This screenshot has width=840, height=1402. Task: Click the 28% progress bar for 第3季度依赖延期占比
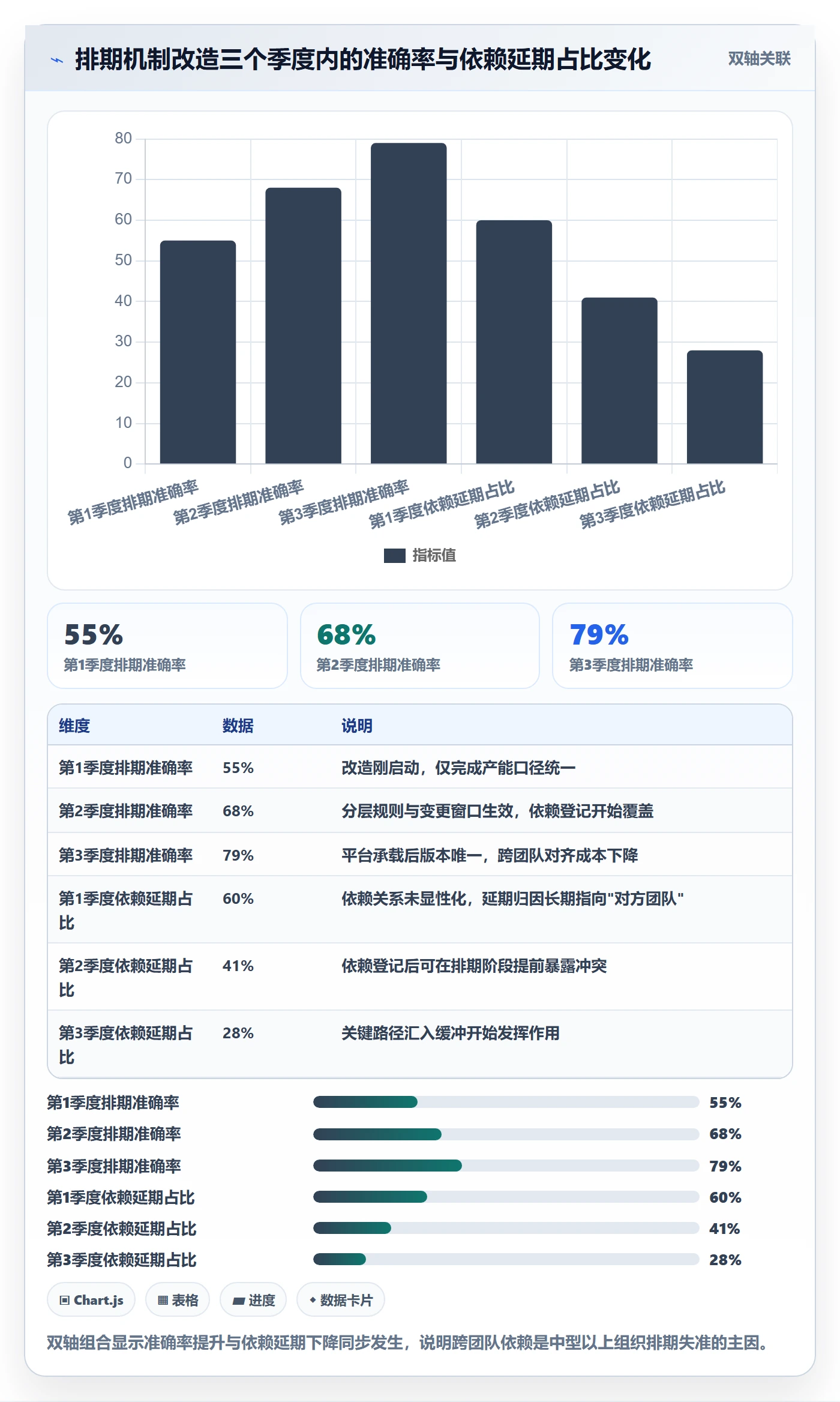pos(506,1259)
